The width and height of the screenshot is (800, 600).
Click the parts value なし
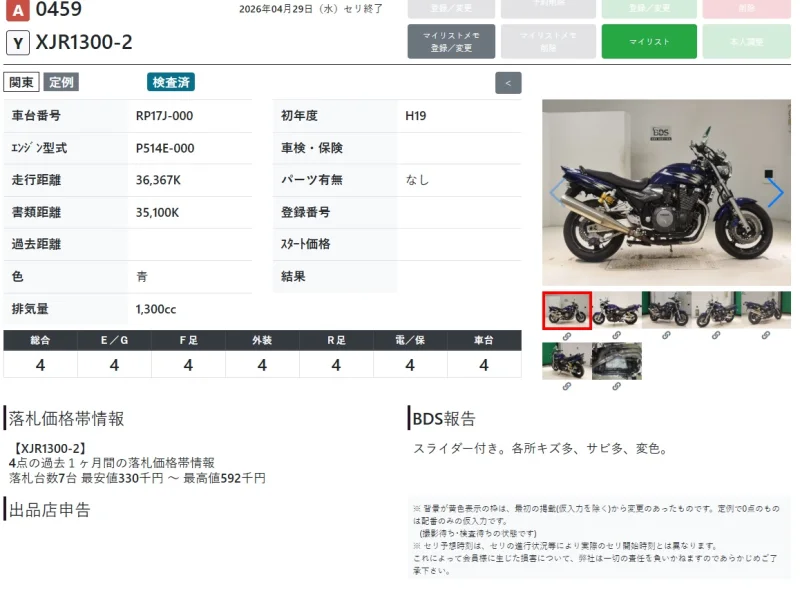tap(417, 180)
